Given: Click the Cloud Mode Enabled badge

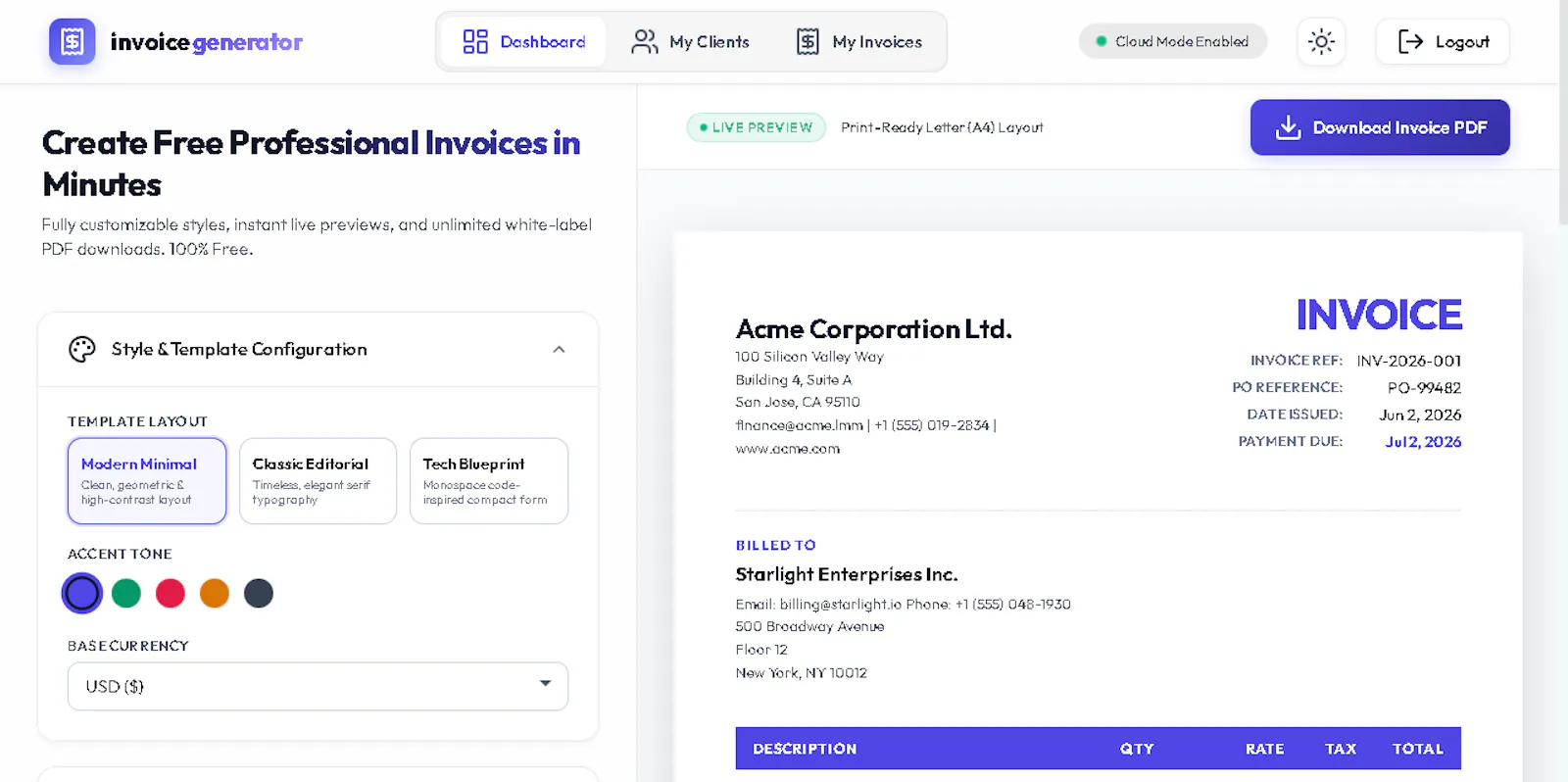Looking at the screenshot, I should click(1172, 41).
